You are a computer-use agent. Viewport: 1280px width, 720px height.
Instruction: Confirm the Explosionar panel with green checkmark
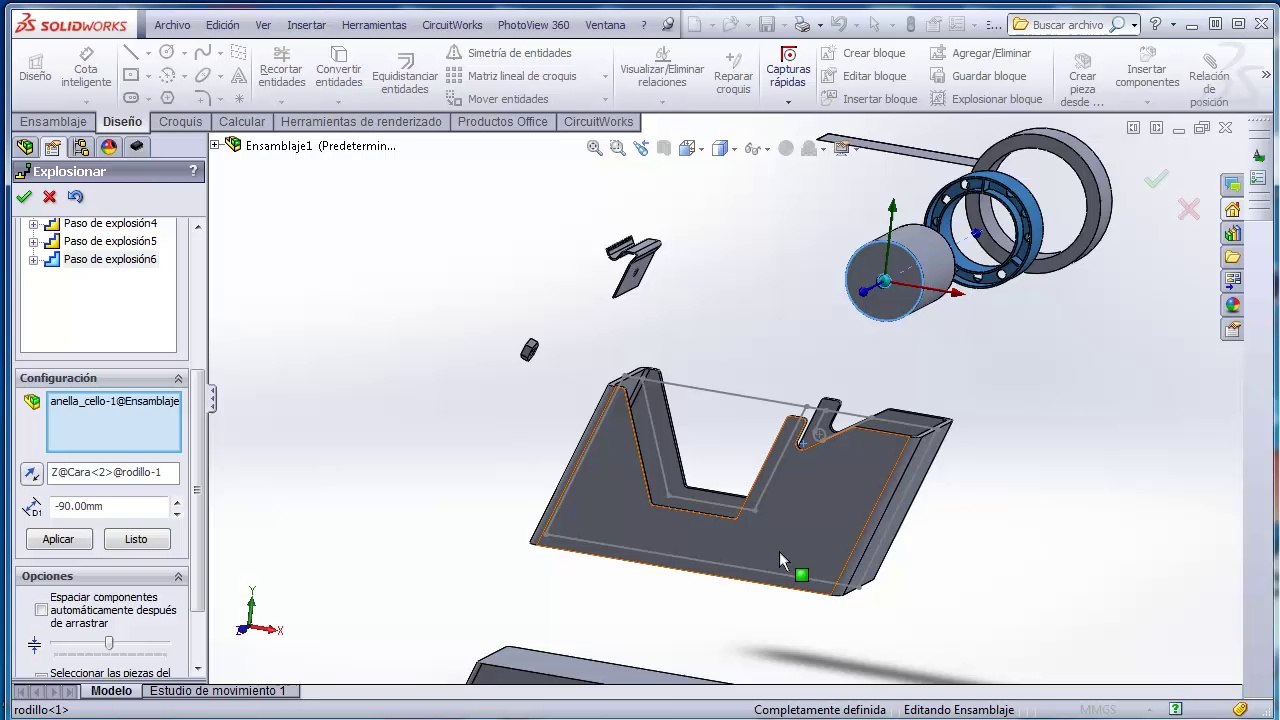coord(24,197)
